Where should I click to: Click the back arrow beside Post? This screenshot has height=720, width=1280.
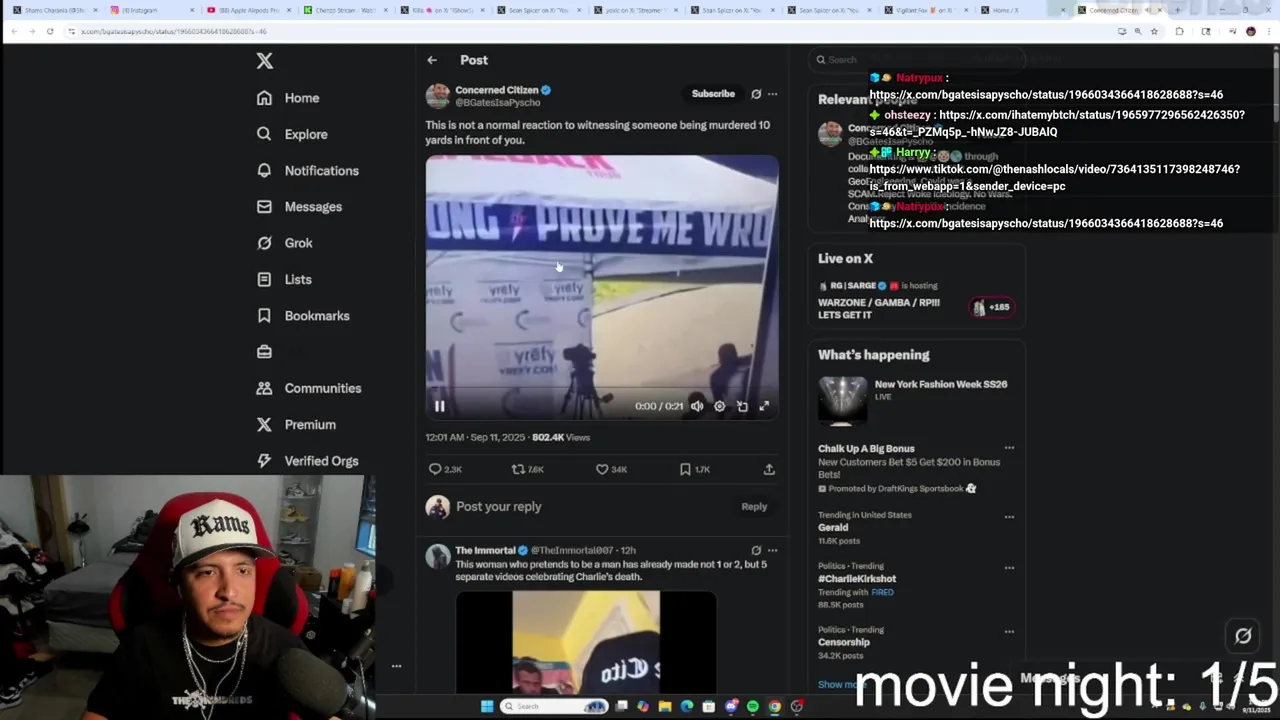[x=432, y=60]
